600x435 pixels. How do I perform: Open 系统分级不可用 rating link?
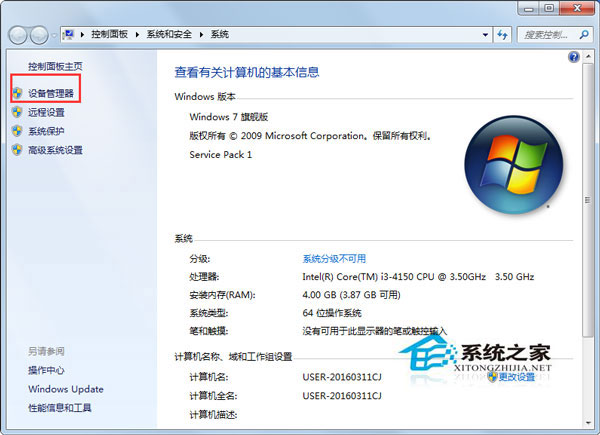[x=334, y=259]
